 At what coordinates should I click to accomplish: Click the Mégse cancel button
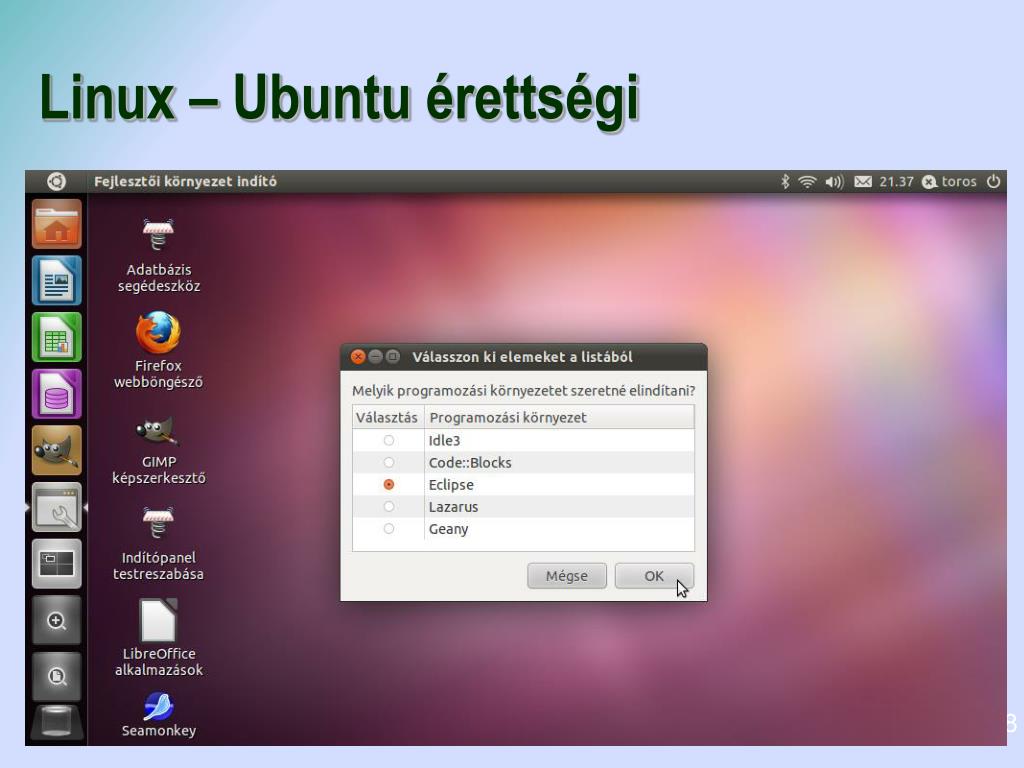pyautogui.click(x=566, y=575)
